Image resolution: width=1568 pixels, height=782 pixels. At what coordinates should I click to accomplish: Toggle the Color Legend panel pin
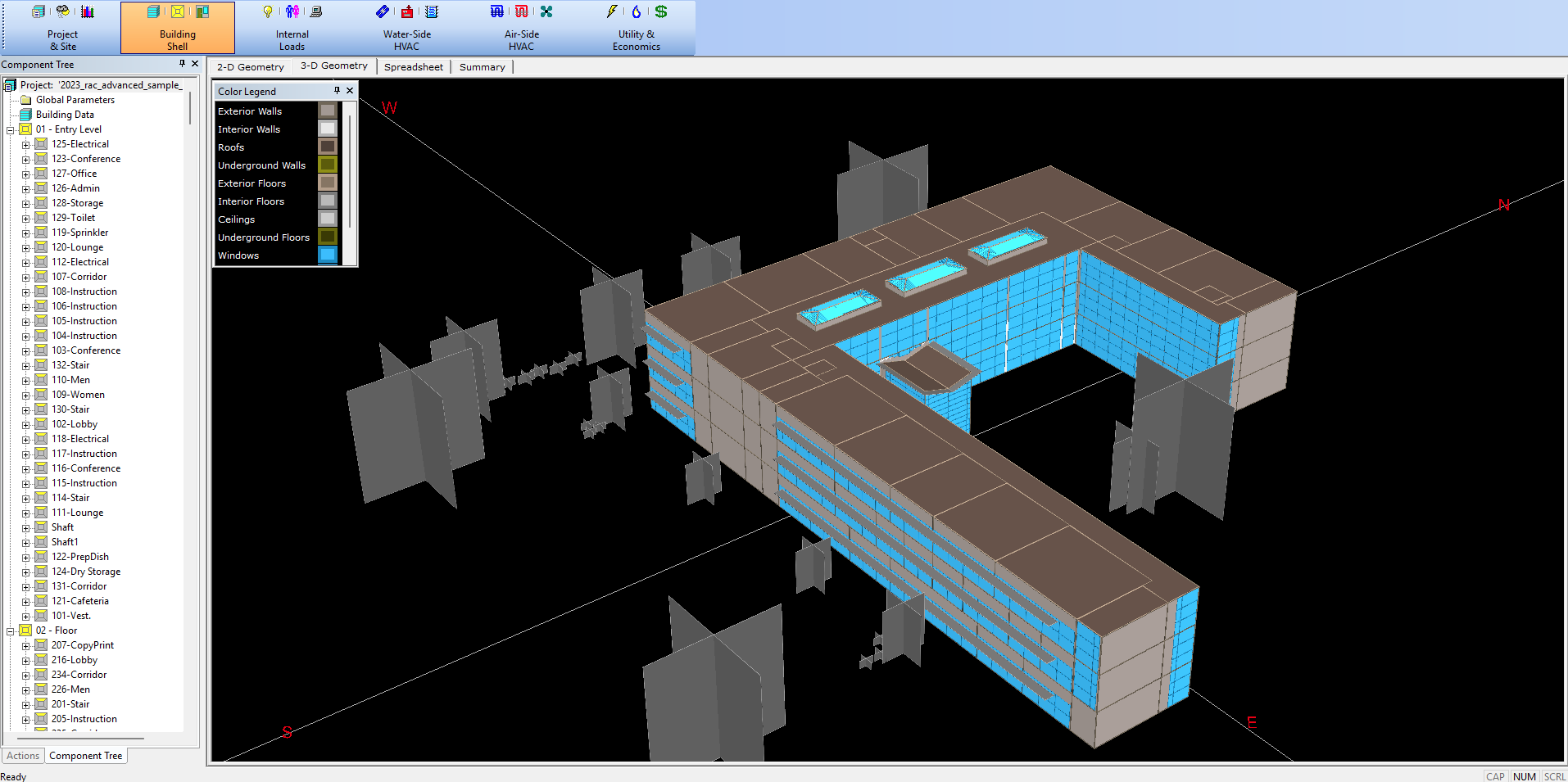click(337, 91)
